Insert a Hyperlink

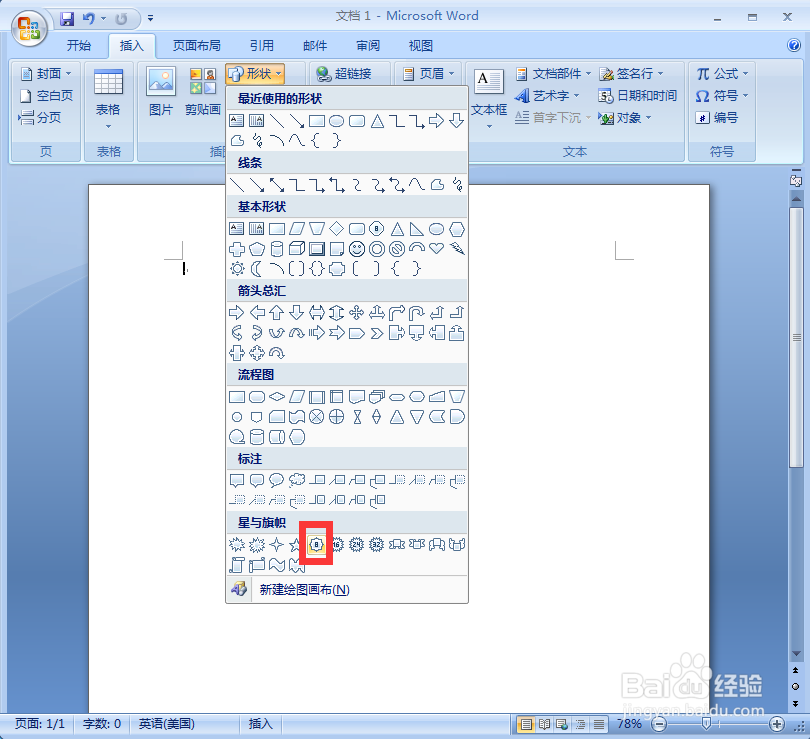coord(345,74)
